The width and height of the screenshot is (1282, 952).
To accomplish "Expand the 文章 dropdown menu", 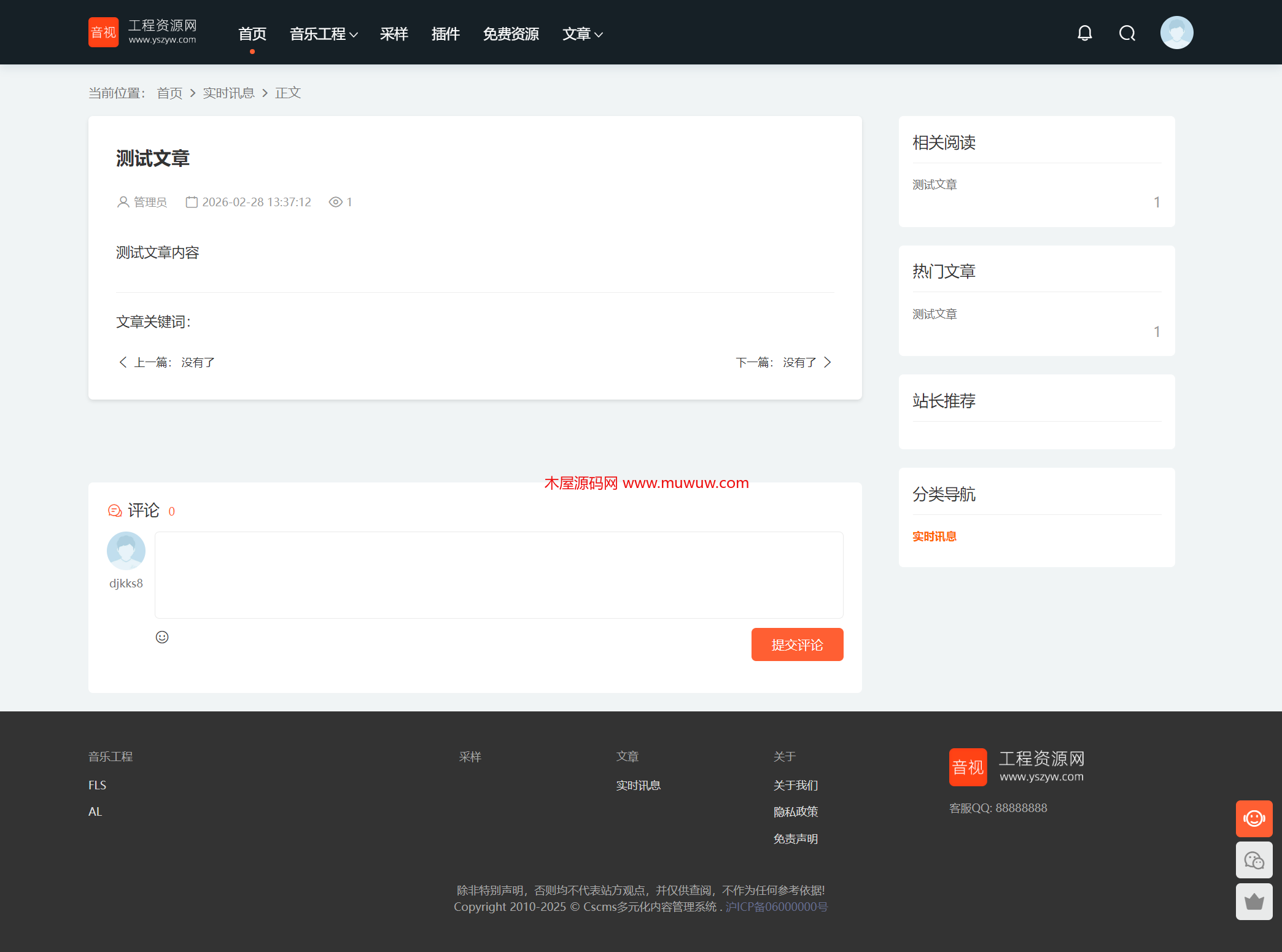I will click(582, 34).
